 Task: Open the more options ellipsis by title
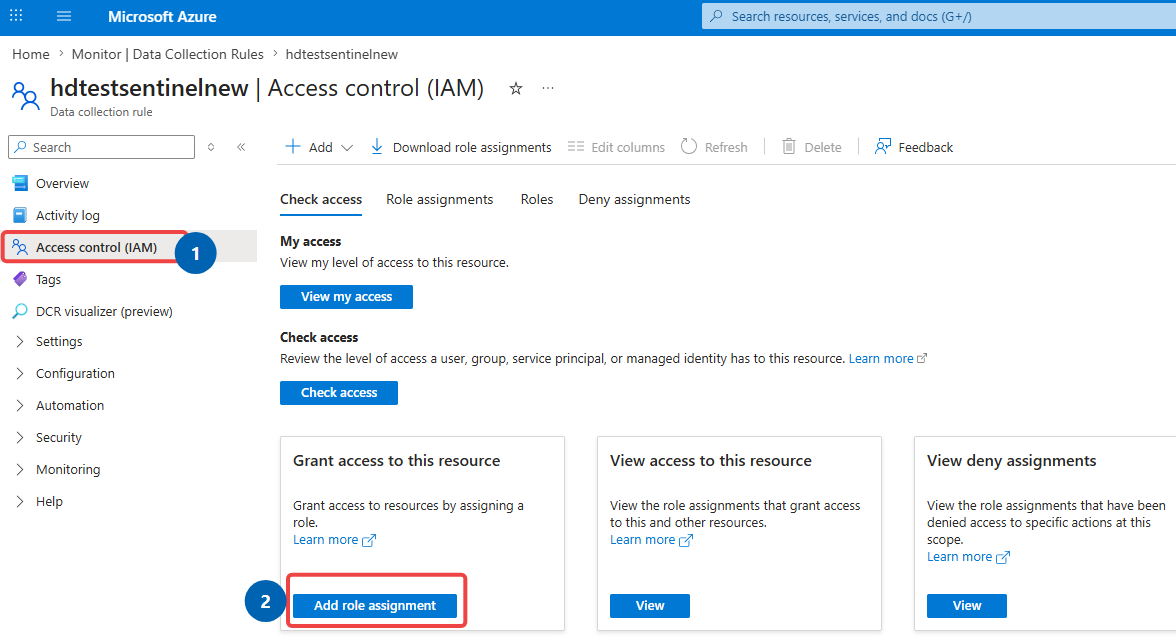(x=548, y=88)
